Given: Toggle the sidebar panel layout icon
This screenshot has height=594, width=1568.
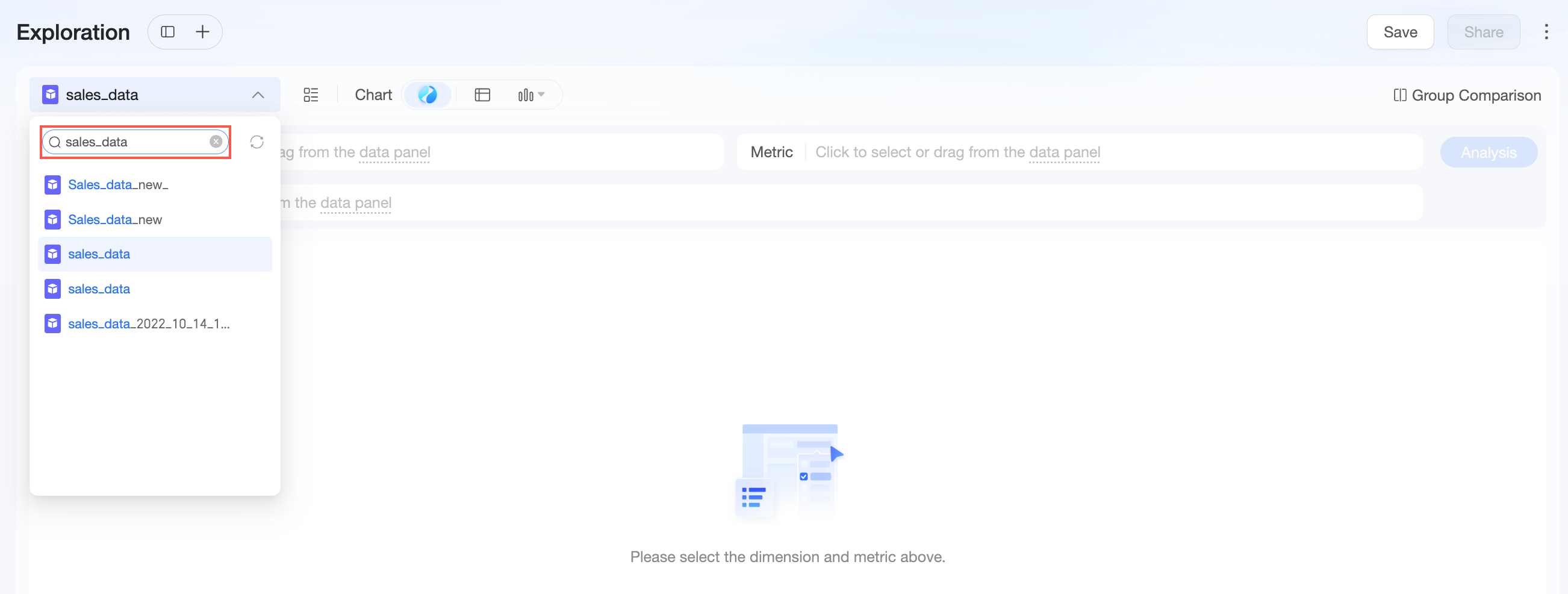Looking at the screenshot, I should coord(167,32).
